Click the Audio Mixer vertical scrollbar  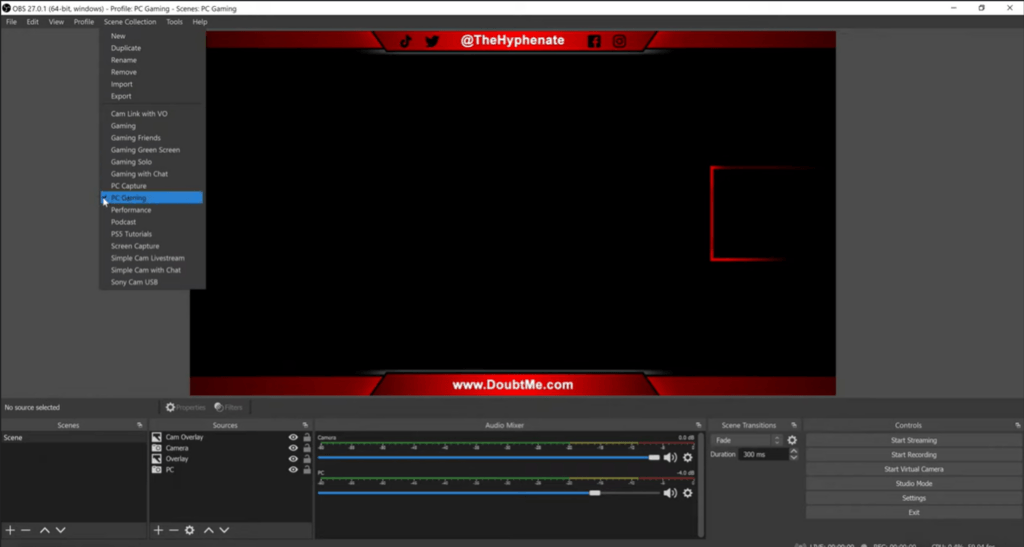pyautogui.click(x=701, y=483)
